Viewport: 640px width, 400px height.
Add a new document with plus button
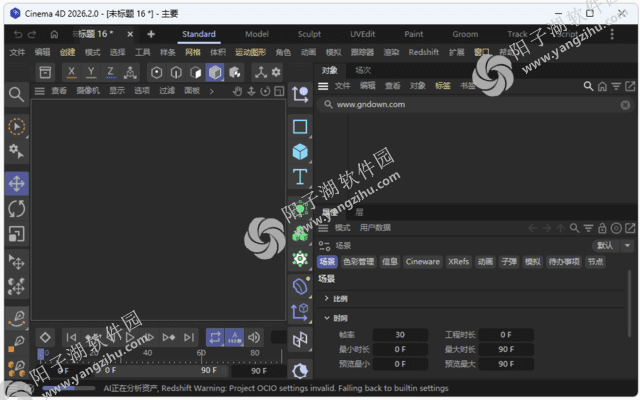click(151, 34)
